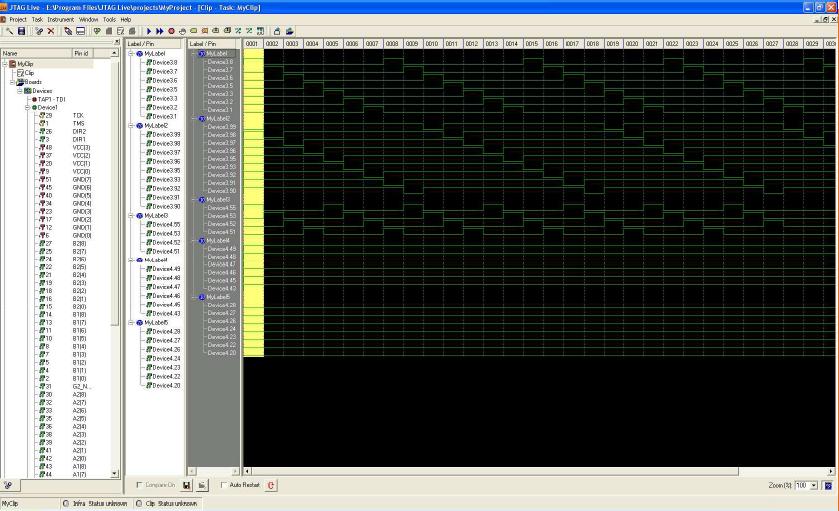Collapse the Devices tree node
This screenshot has width=839, height=511.
20,91
